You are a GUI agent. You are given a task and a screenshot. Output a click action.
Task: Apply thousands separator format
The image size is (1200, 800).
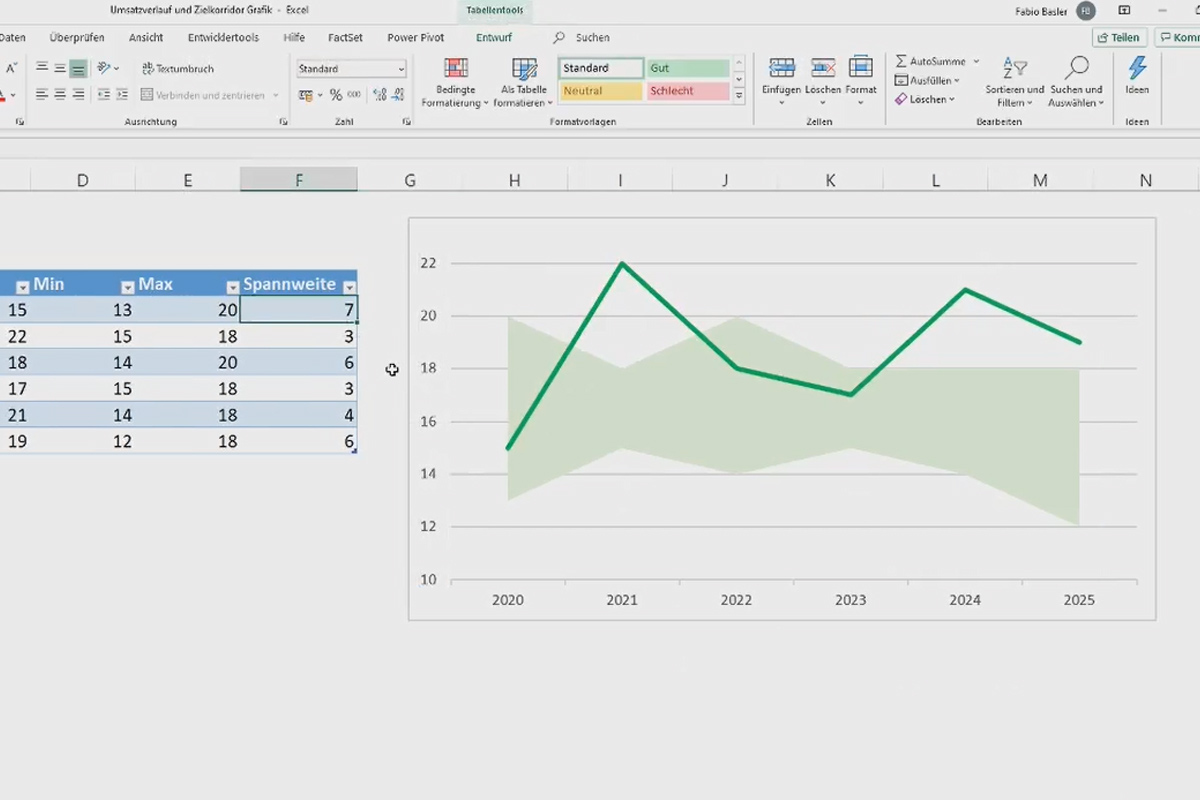354,95
